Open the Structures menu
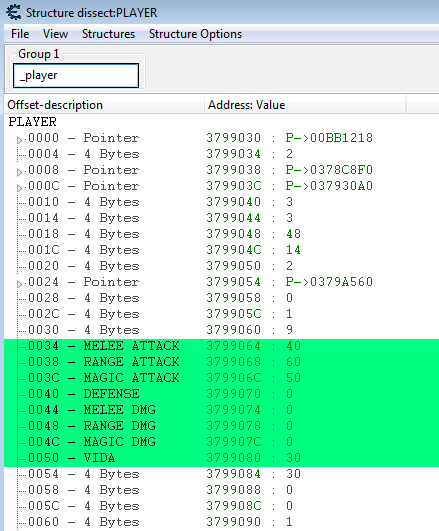The height and width of the screenshot is (531, 439). (x=108, y=34)
